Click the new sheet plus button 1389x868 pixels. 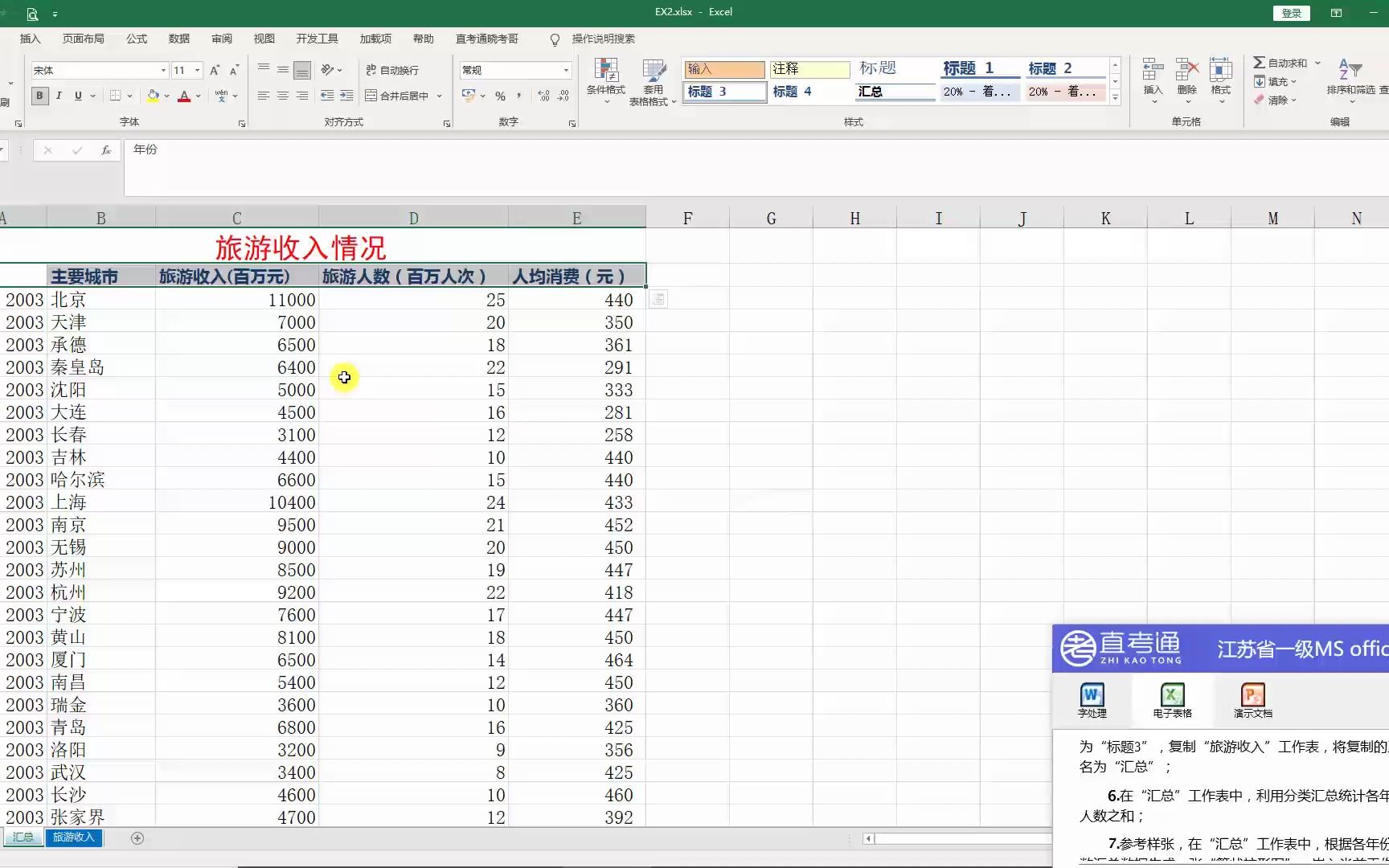coord(137,838)
